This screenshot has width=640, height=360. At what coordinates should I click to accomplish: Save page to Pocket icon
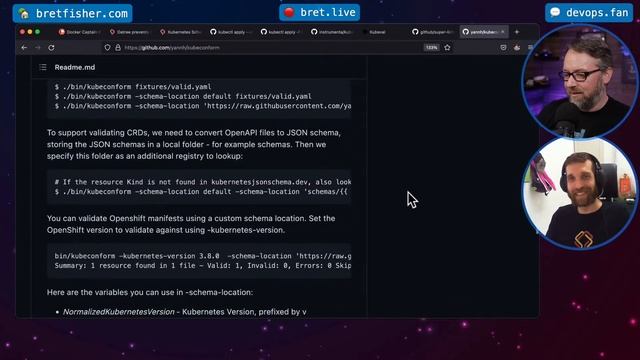point(503,48)
